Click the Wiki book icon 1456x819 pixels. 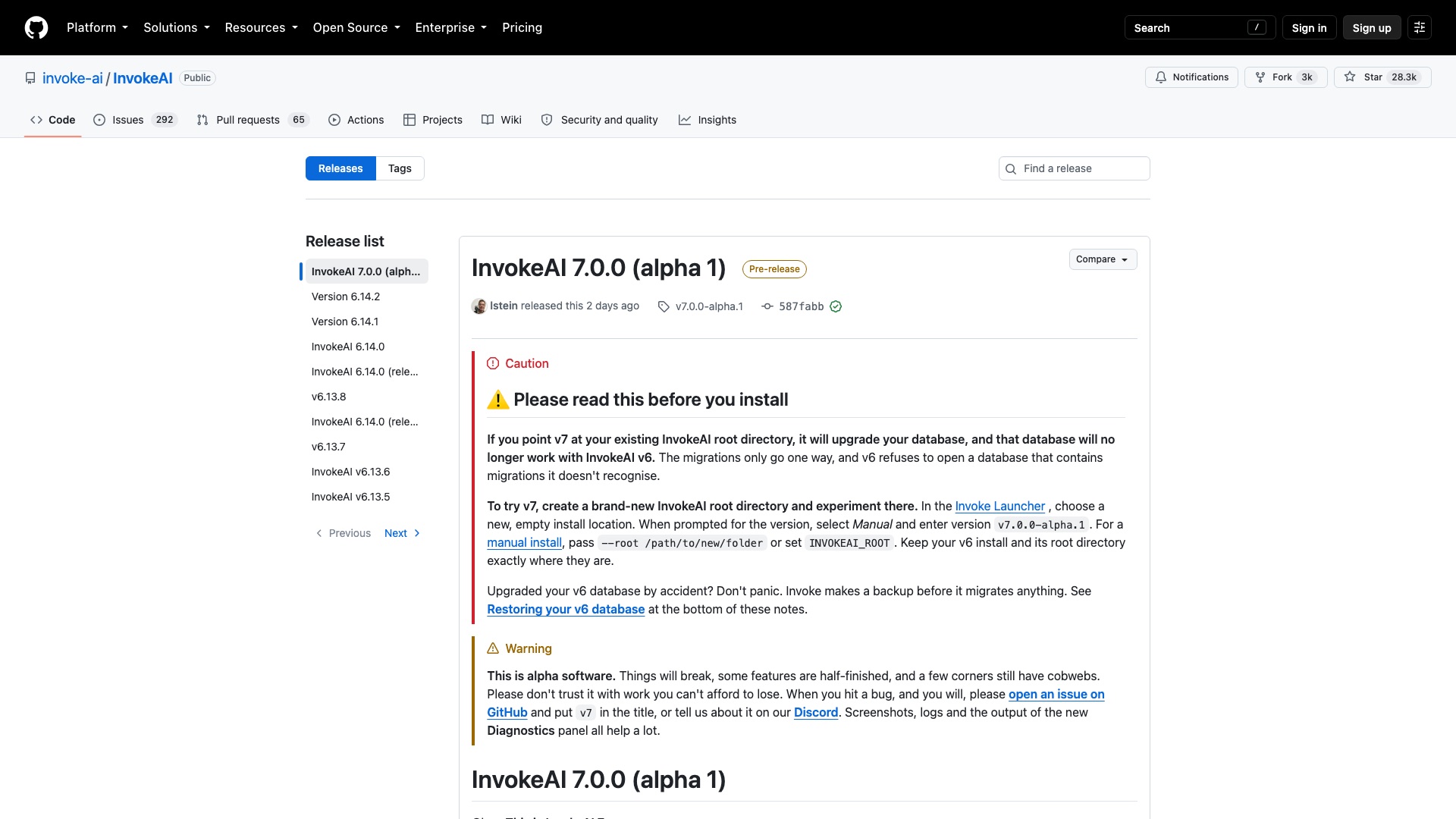click(x=488, y=120)
